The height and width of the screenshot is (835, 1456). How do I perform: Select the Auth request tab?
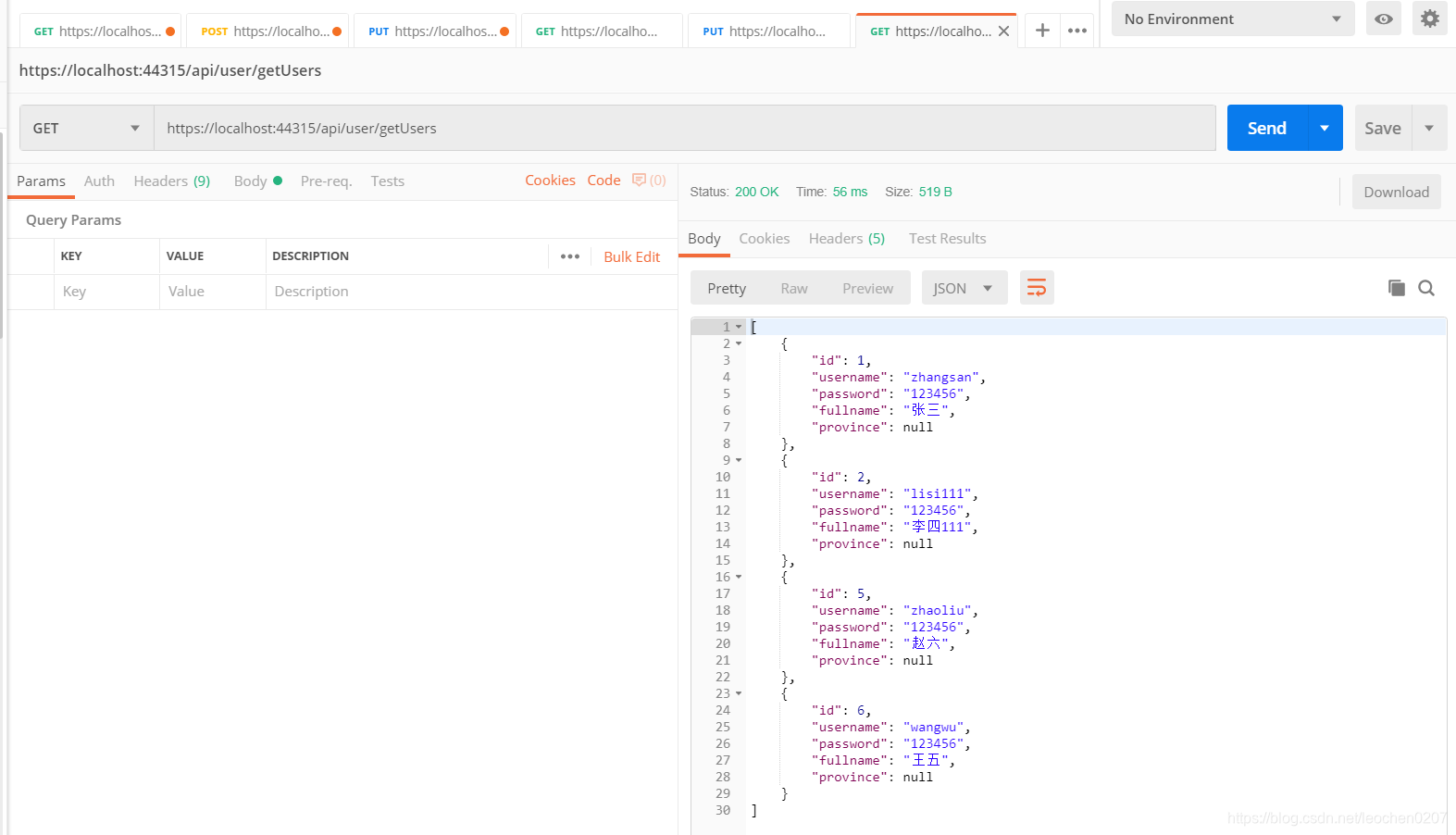[99, 181]
